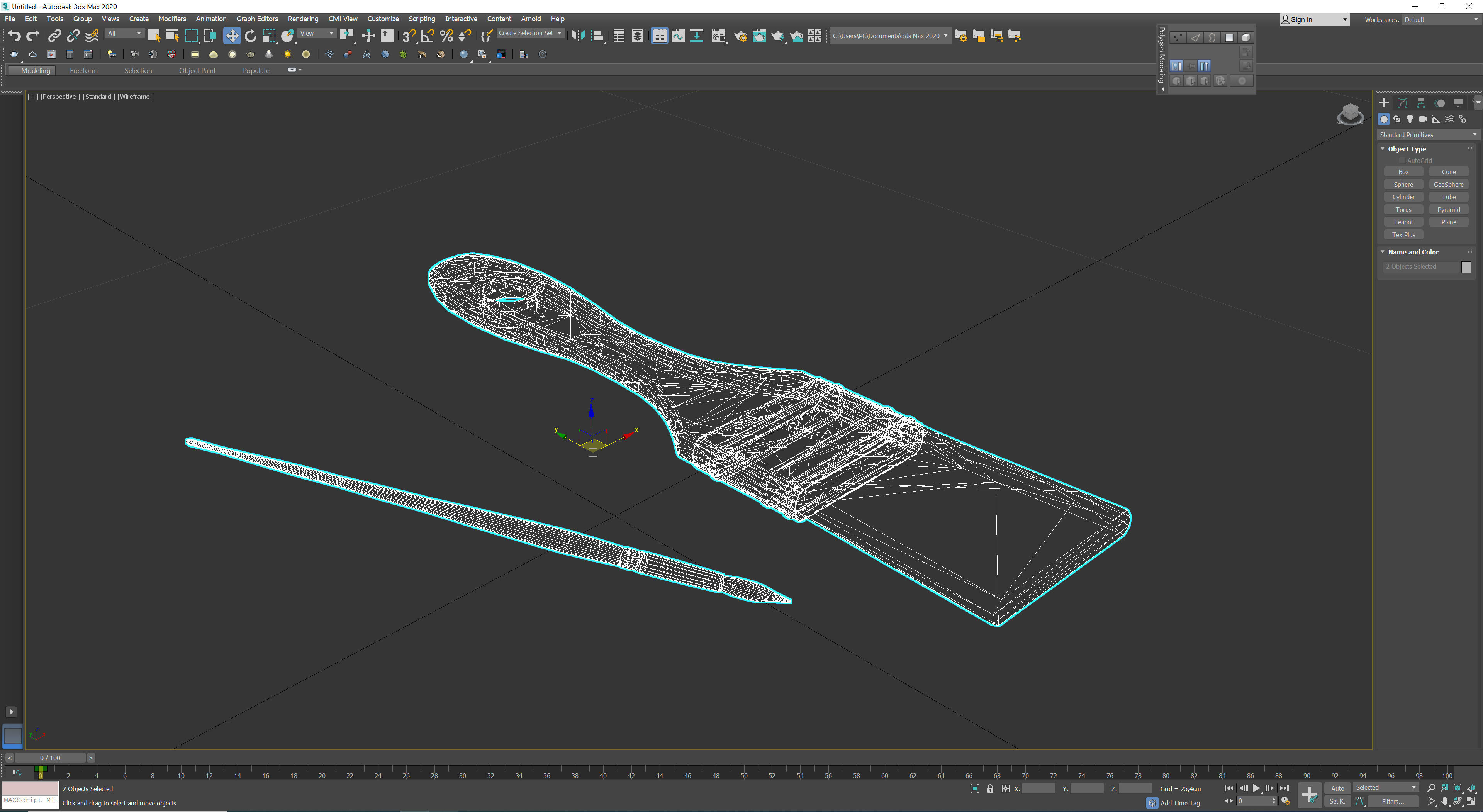The image size is (1483, 812).
Task: Open the Modify panel tab icon
Action: coord(1402,103)
